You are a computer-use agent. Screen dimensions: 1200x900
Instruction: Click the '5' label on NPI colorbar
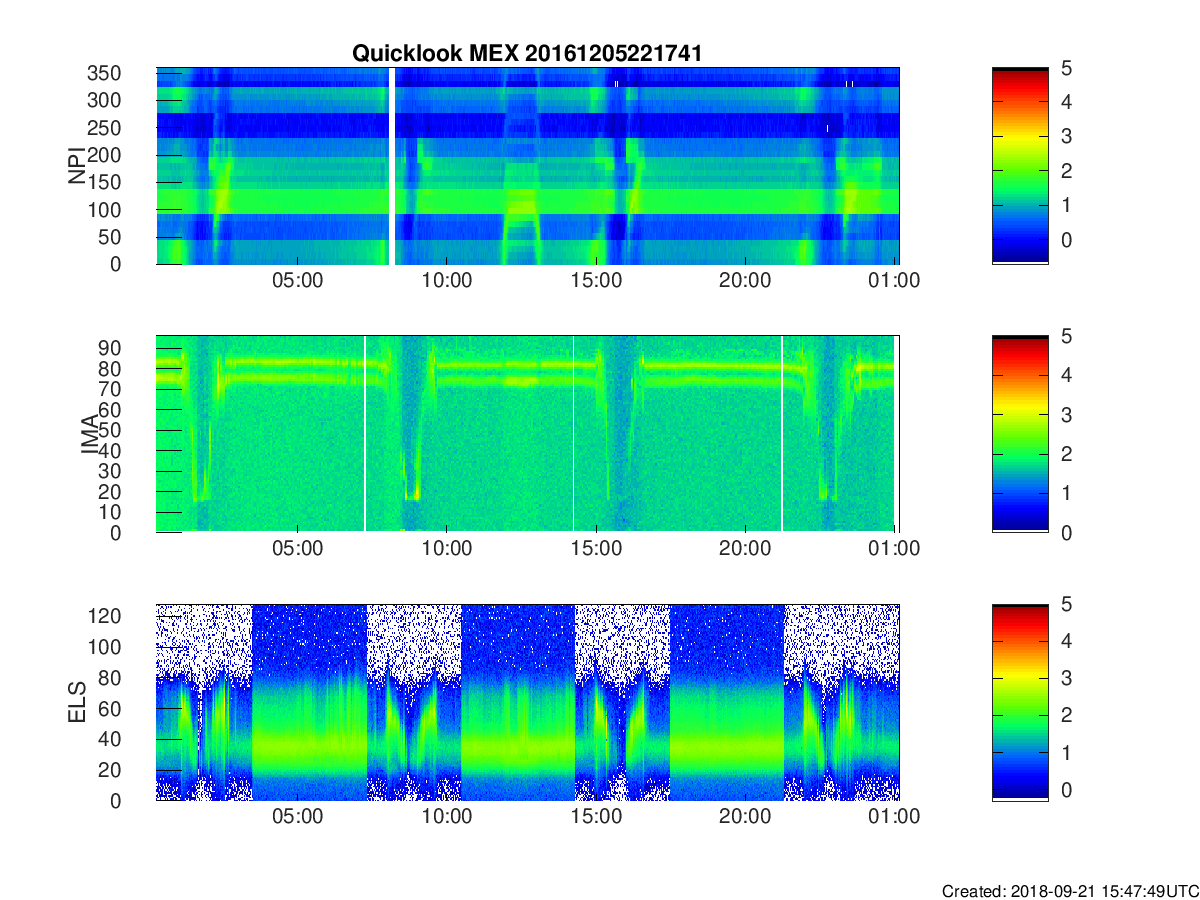pos(1066,68)
